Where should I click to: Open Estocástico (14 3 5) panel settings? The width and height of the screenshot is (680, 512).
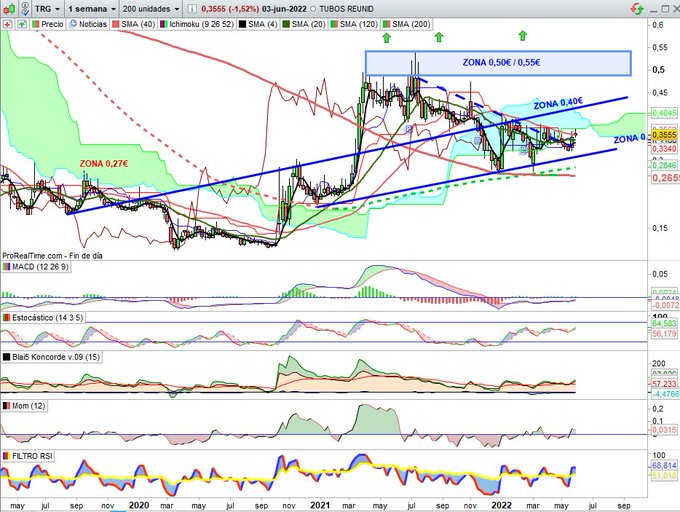43,317
